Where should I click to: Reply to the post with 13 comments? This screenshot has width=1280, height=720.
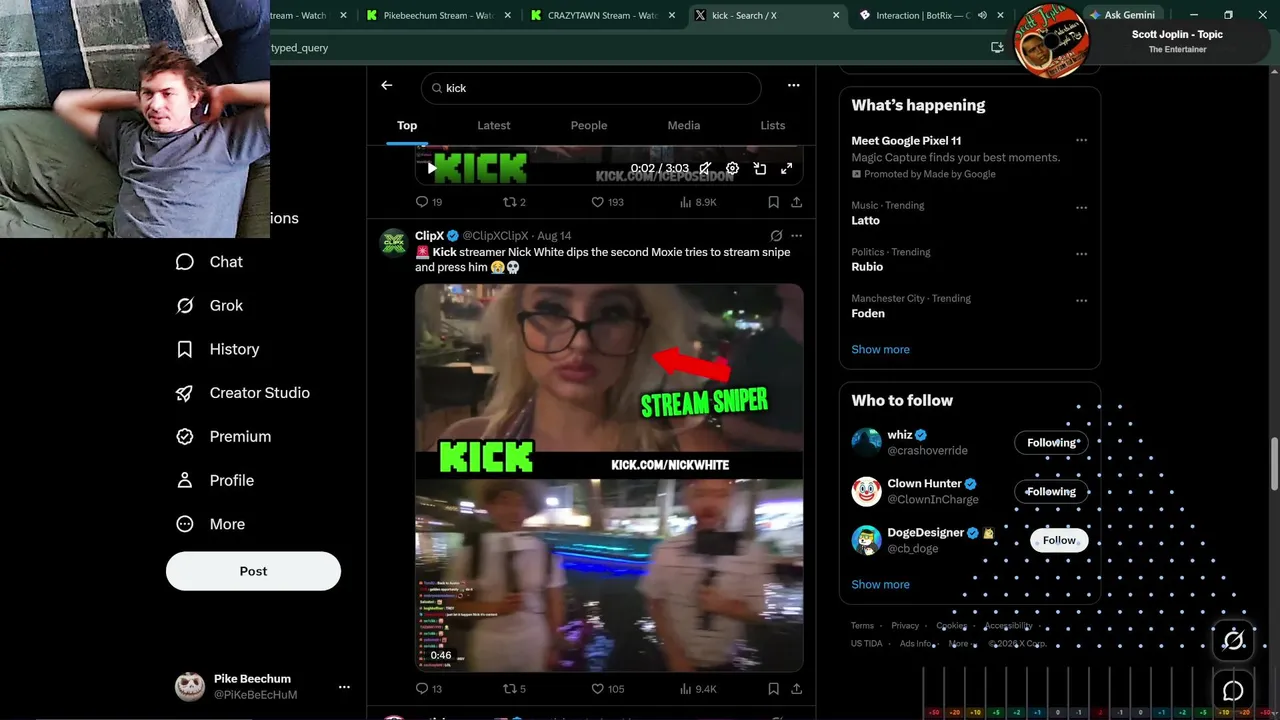click(x=429, y=689)
